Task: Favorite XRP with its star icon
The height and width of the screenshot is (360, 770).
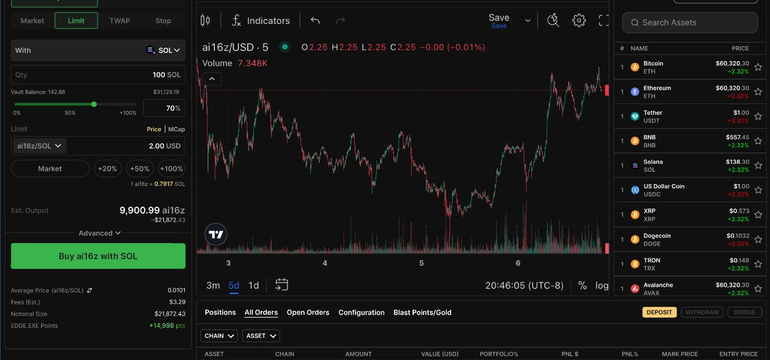Action: coord(758,215)
